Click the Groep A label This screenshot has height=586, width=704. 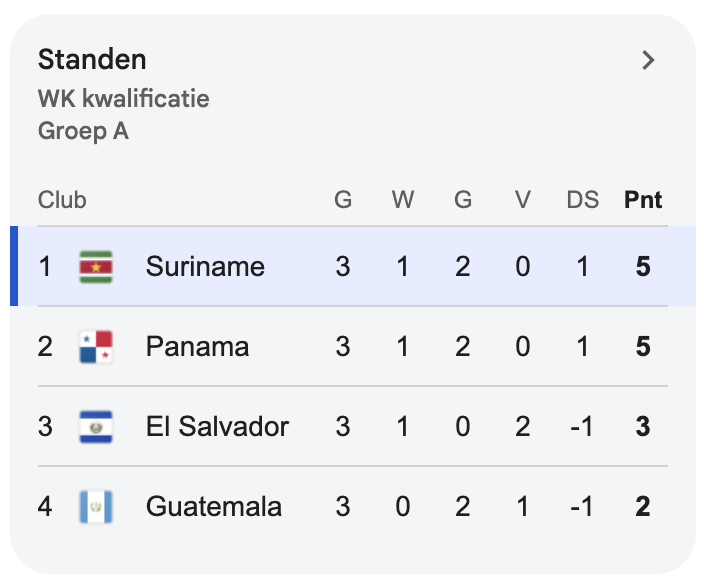[83, 131]
